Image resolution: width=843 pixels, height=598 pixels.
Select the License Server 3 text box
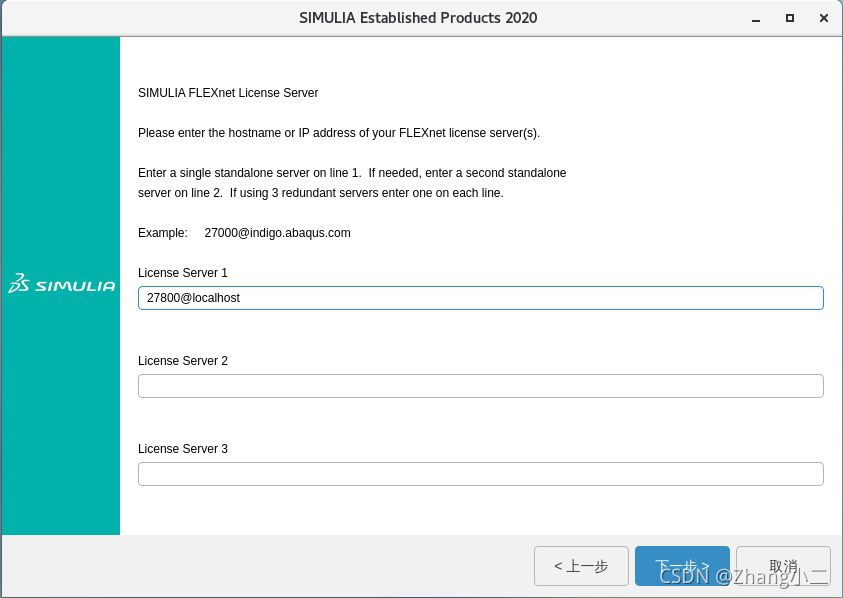point(480,474)
